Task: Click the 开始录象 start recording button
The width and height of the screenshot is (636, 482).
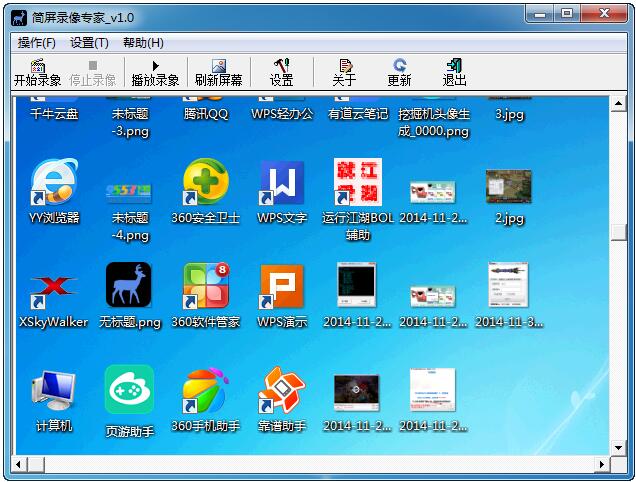Action: point(38,72)
